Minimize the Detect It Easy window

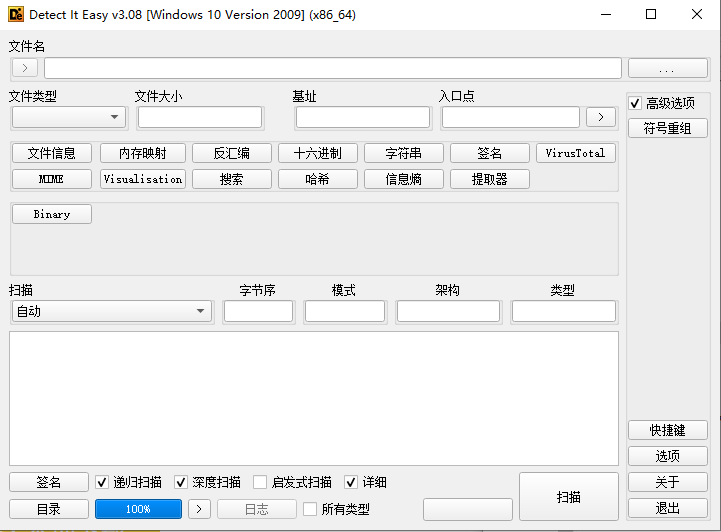click(606, 14)
